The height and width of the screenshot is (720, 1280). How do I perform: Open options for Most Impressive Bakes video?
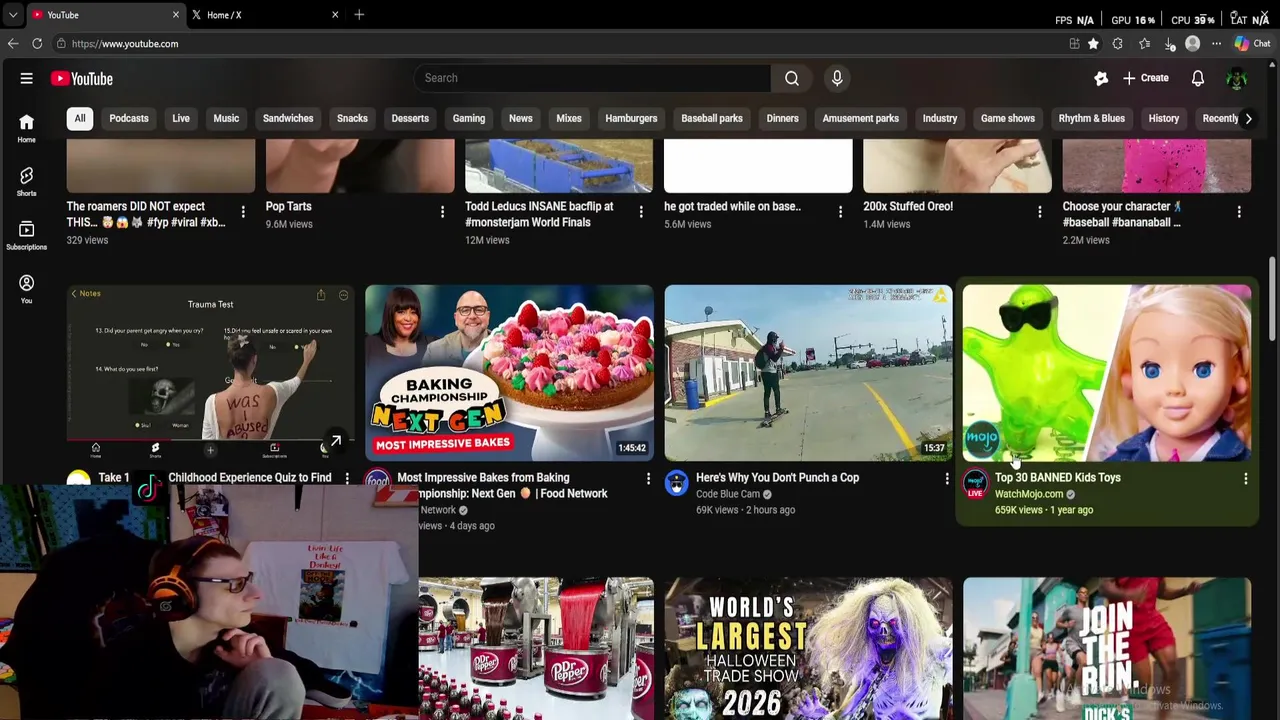point(647,479)
